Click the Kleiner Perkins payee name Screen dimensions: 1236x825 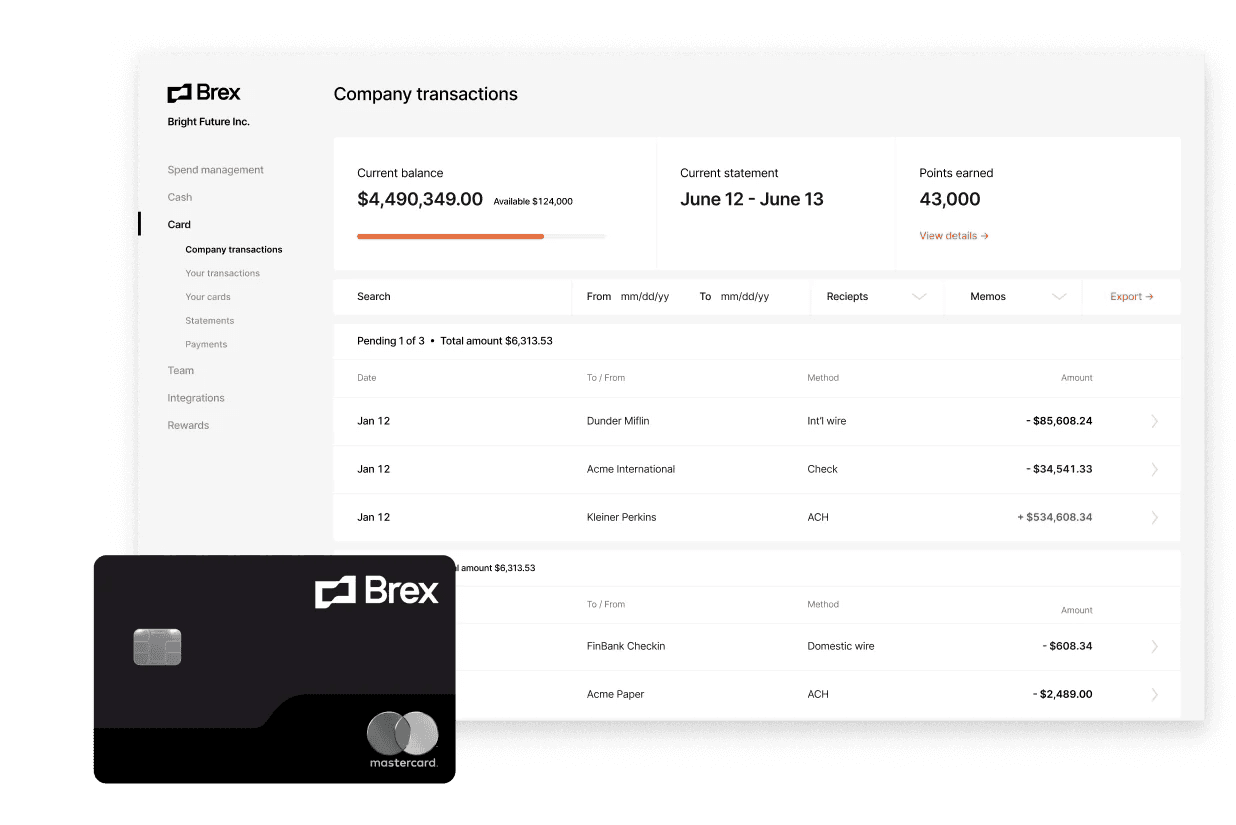(621, 517)
